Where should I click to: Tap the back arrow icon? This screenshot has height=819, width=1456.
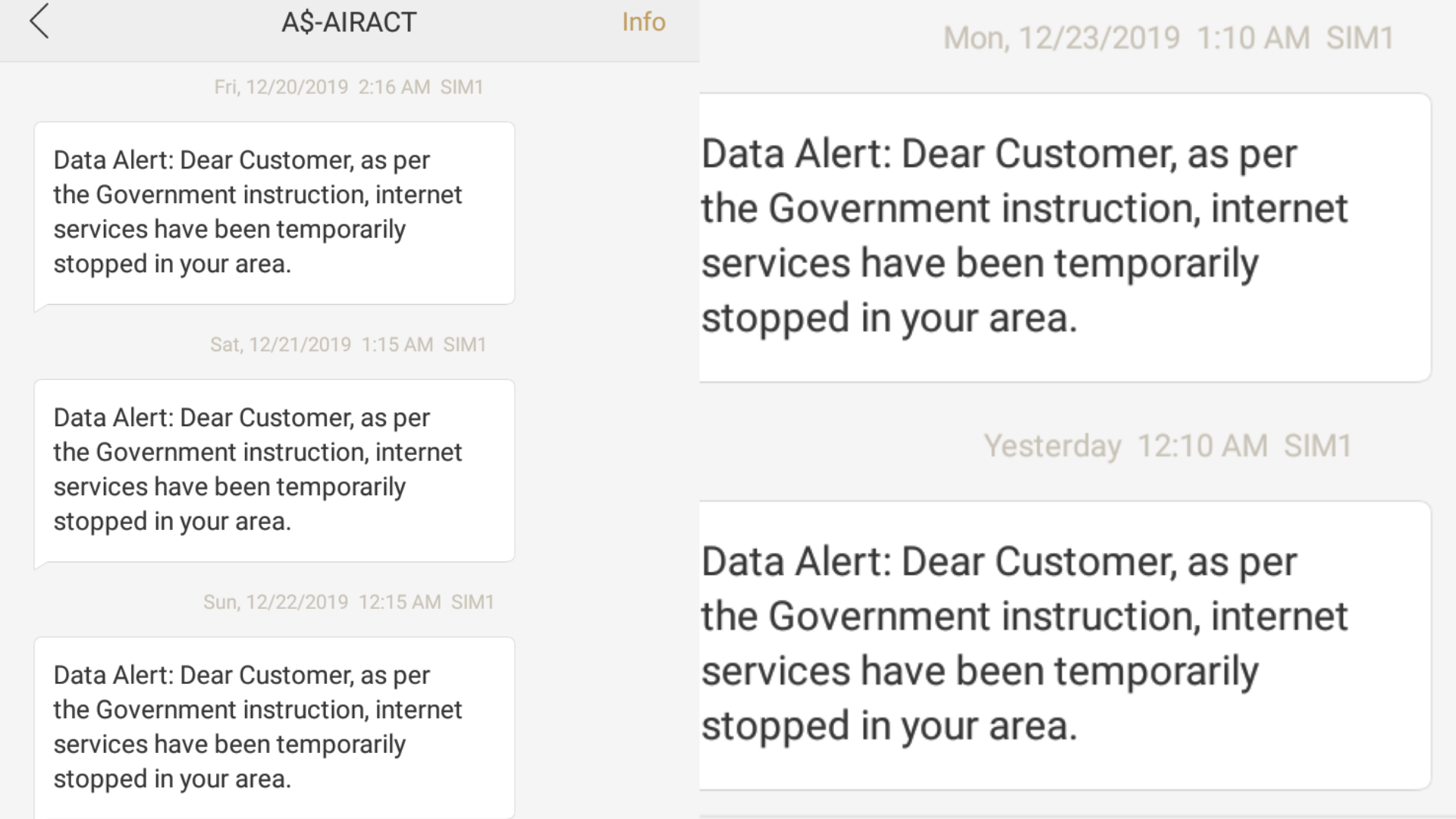coord(39,21)
